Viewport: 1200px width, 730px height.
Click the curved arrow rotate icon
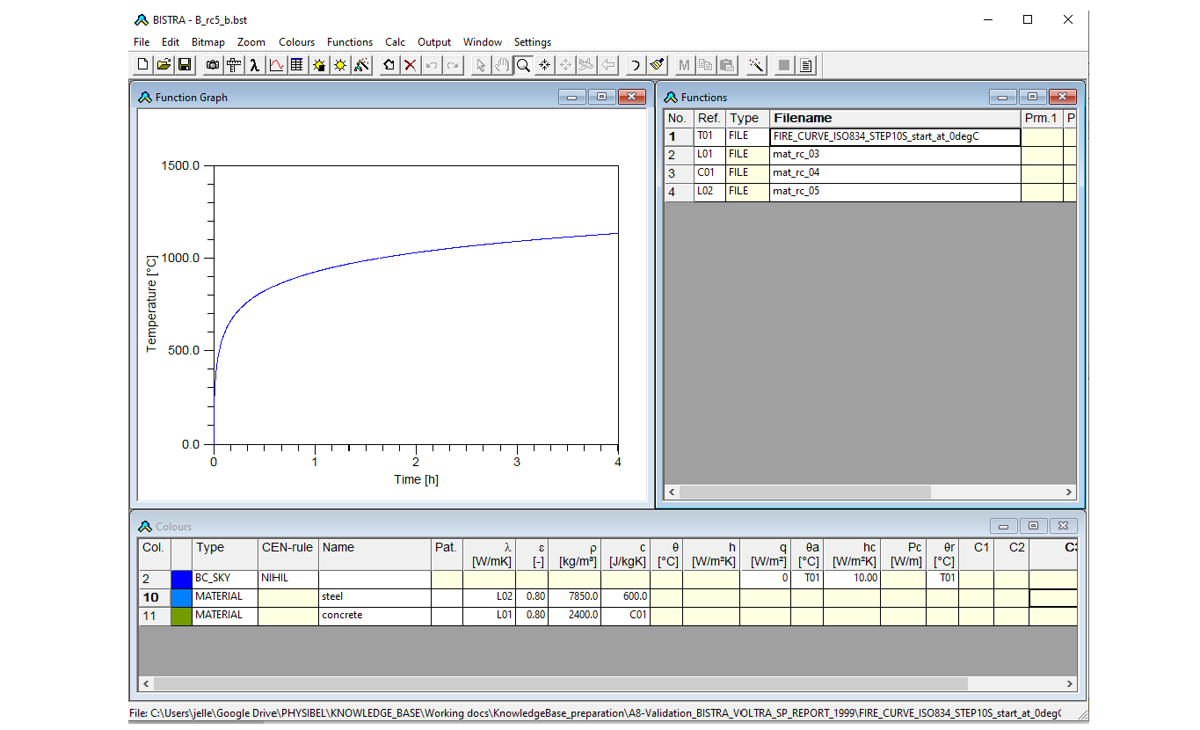635,65
